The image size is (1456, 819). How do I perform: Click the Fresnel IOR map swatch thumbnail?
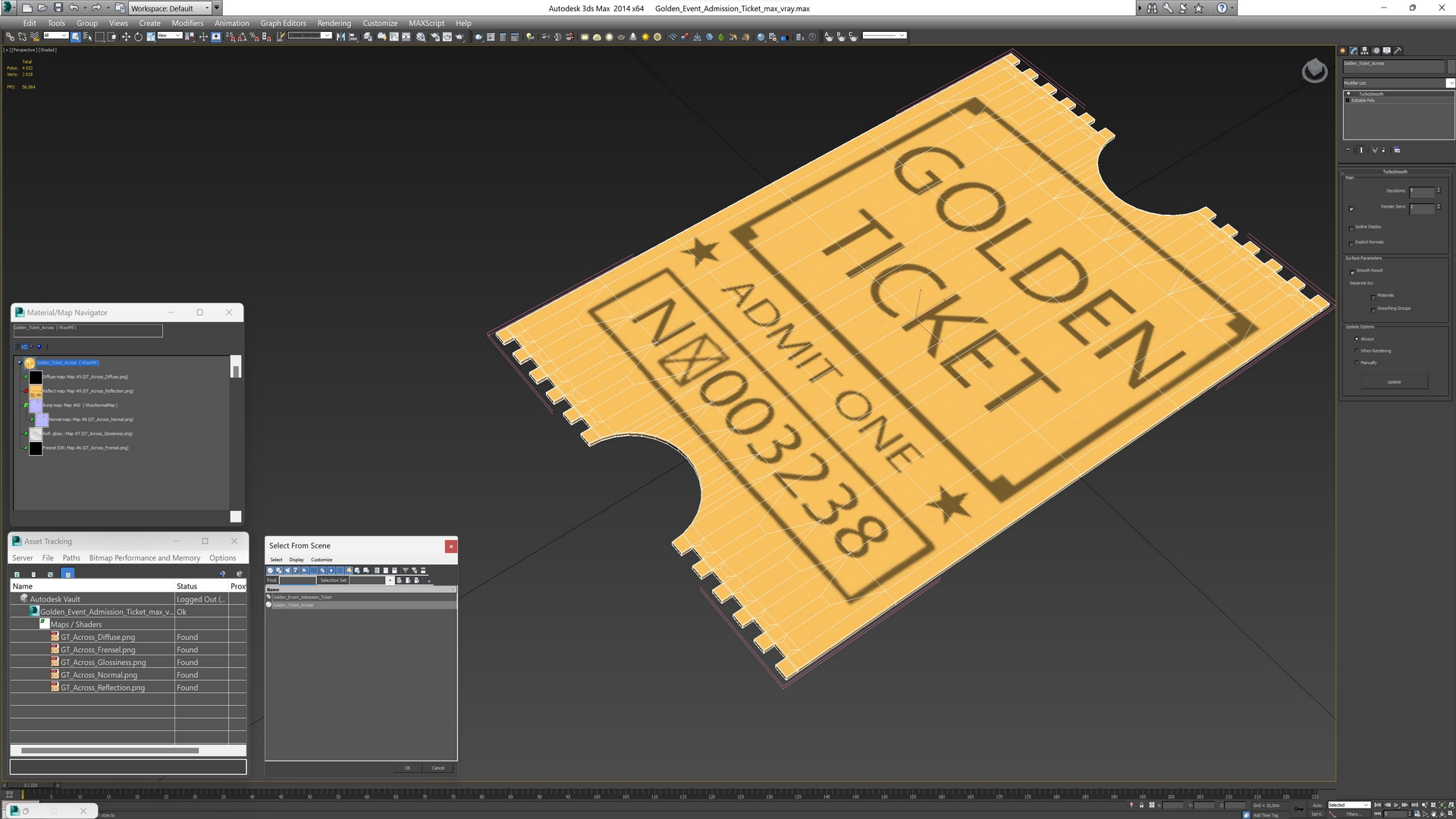point(36,448)
